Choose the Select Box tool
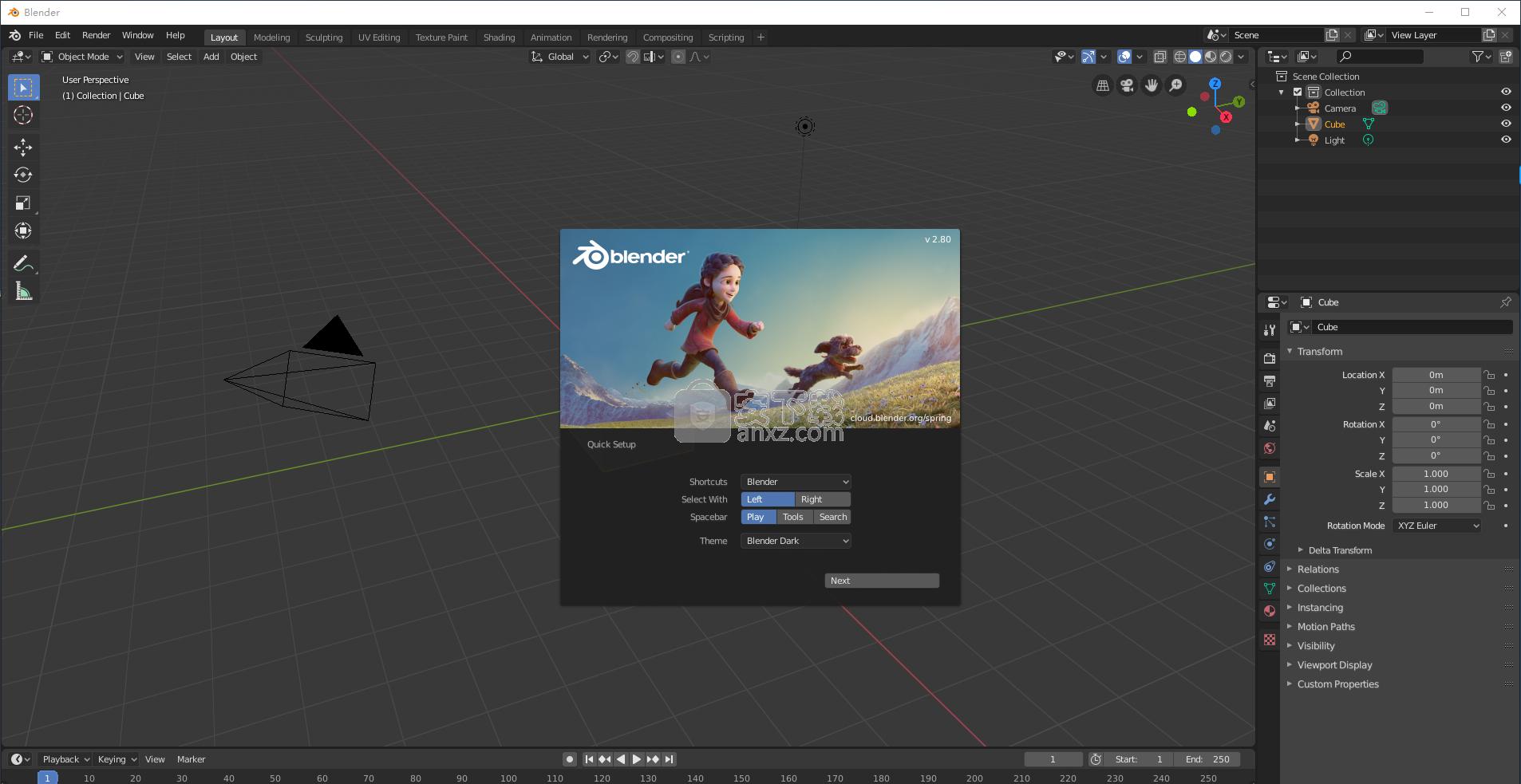 pos(23,88)
